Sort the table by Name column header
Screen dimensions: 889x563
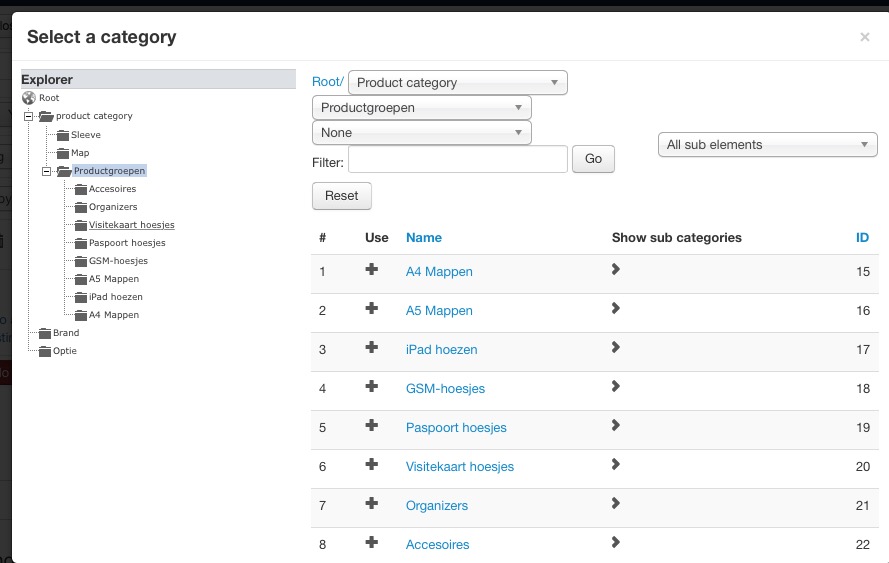pyautogui.click(x=424, y=238)
